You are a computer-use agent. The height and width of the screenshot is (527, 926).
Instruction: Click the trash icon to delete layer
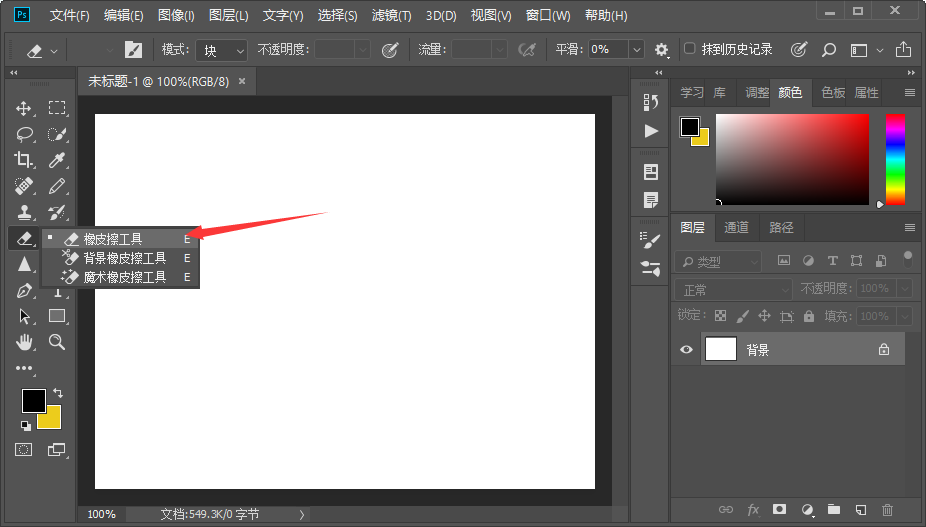[x=887, y=509]
